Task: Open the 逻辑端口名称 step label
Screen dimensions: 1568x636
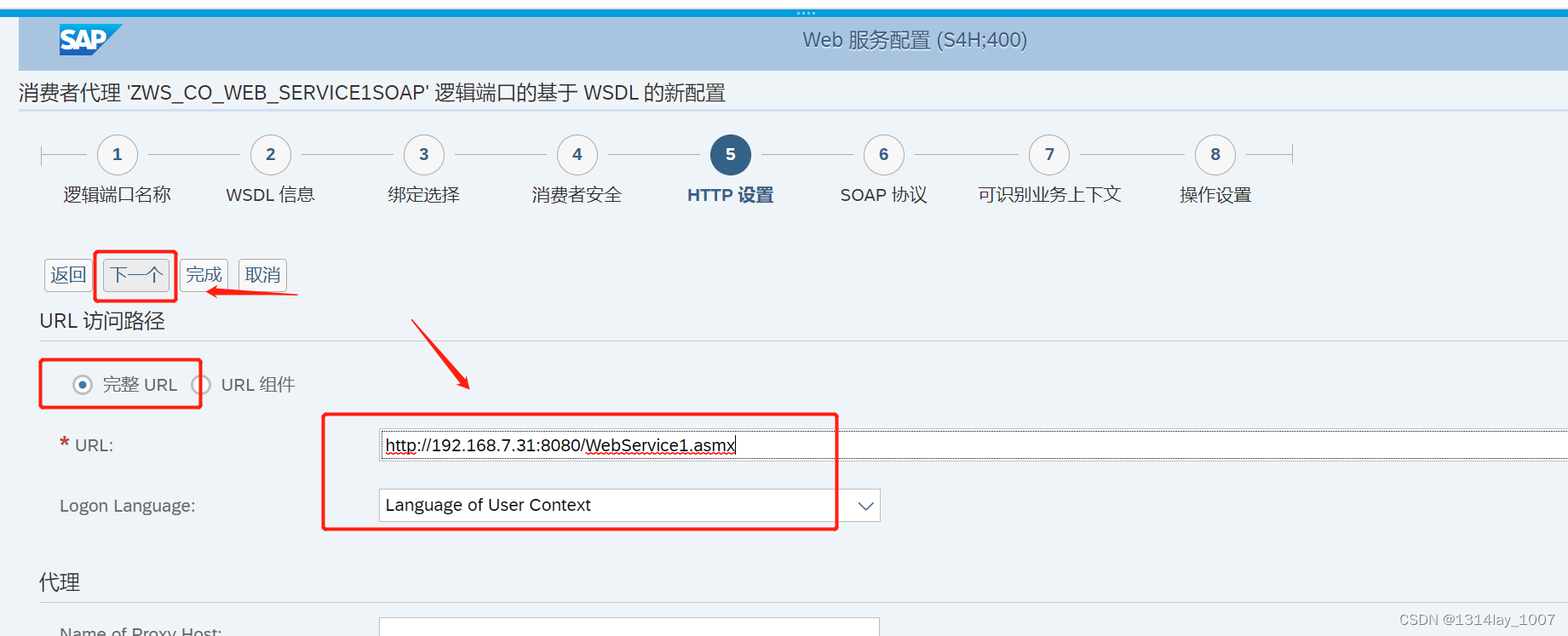Action: point(118,195)
